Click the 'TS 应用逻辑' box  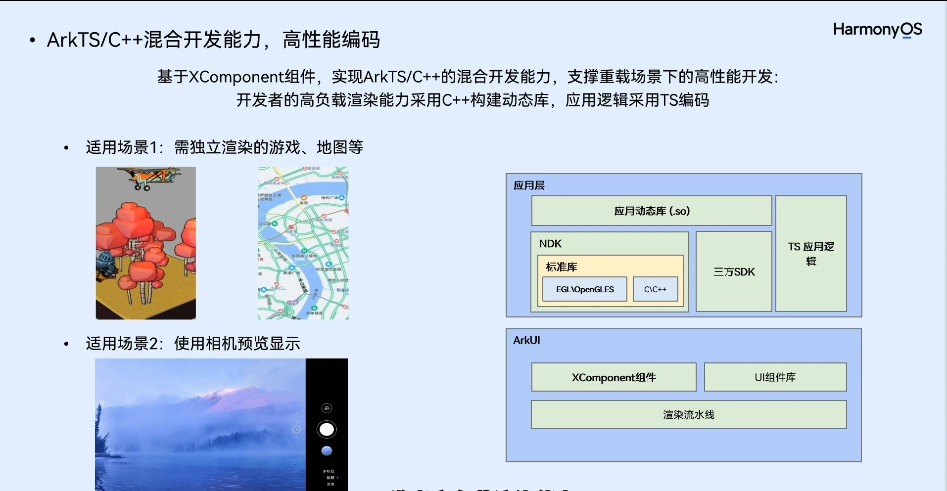(811, 254)
